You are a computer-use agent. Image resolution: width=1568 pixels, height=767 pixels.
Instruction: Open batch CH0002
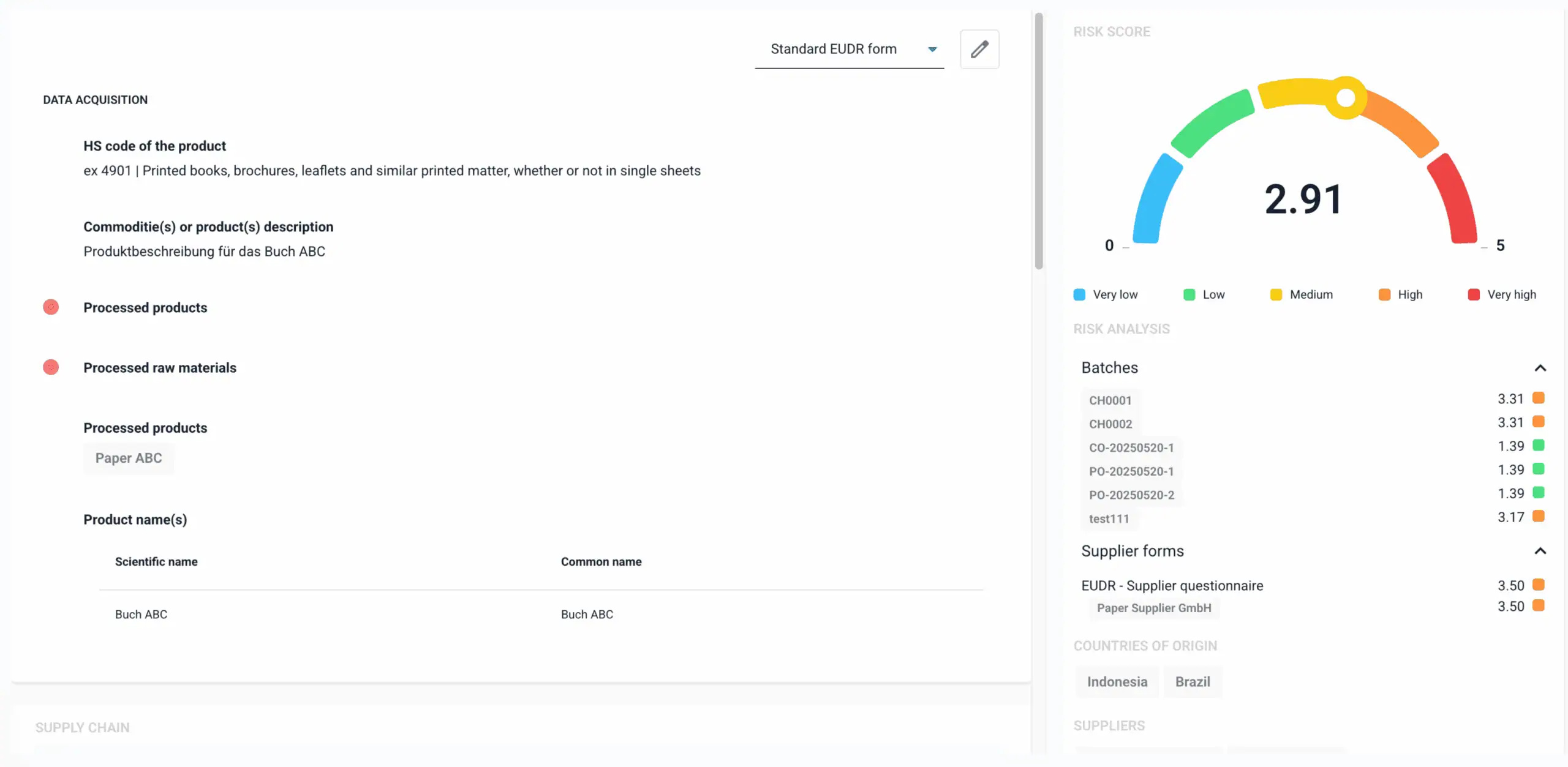pyautogui.click(x=1110, y=424)
